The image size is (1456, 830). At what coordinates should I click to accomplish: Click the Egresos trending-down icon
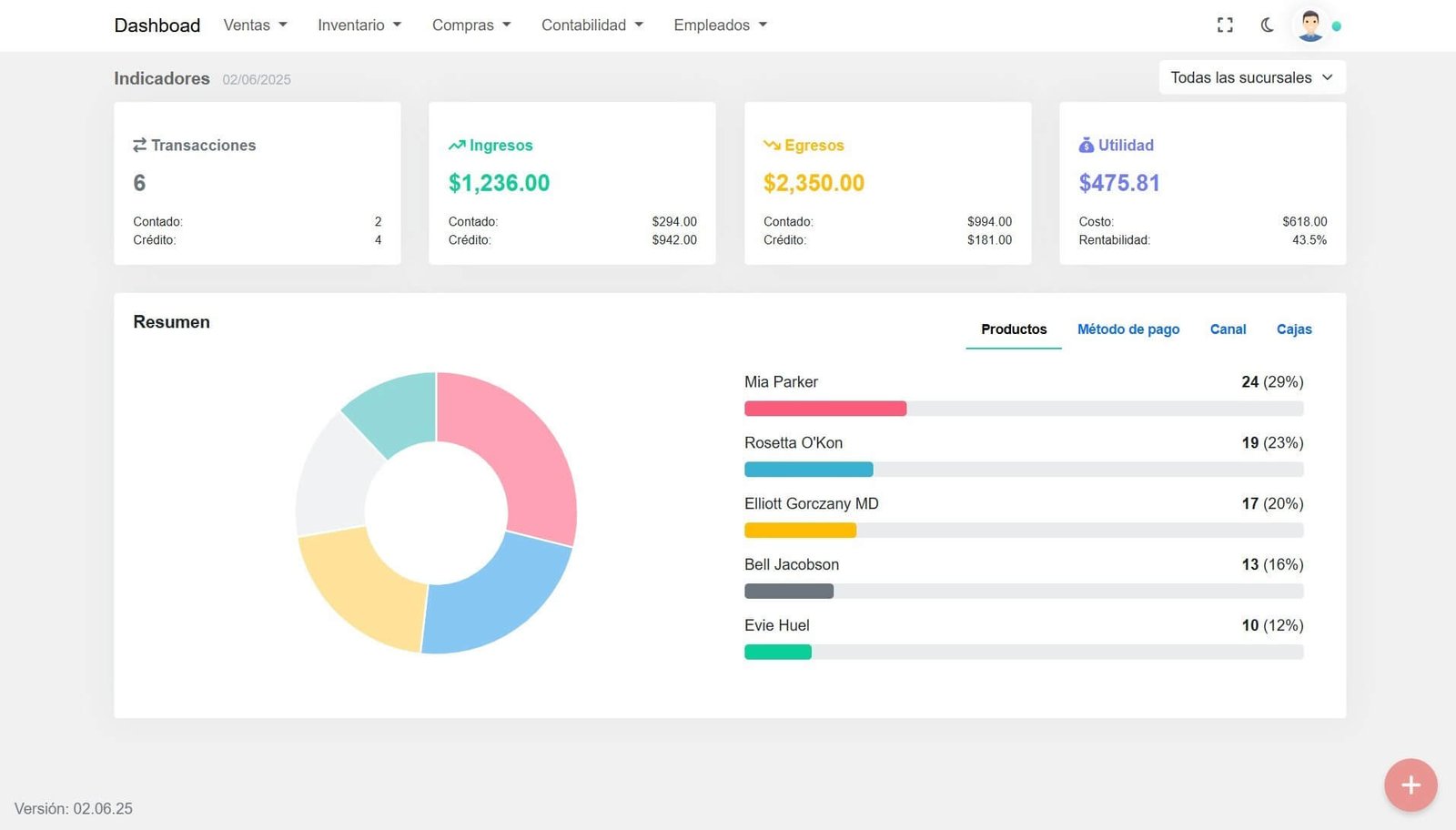point(772,146)
